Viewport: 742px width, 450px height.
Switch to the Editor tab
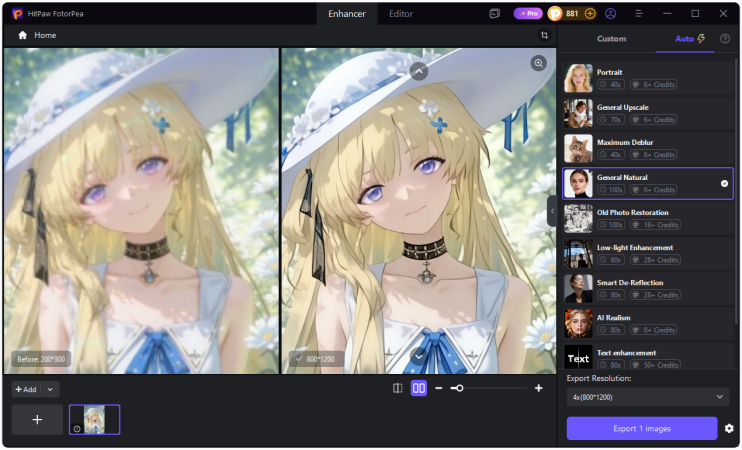[401, 14]
